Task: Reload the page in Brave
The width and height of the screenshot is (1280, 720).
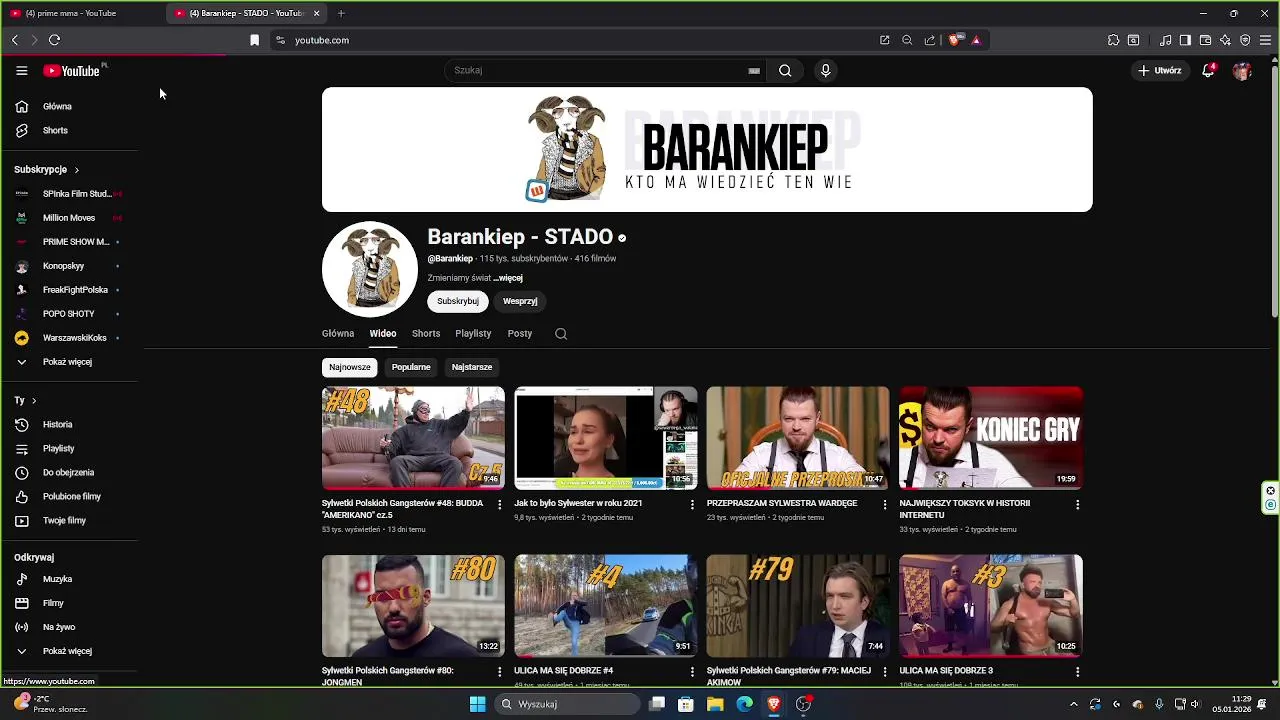Action: click(54, 40)
